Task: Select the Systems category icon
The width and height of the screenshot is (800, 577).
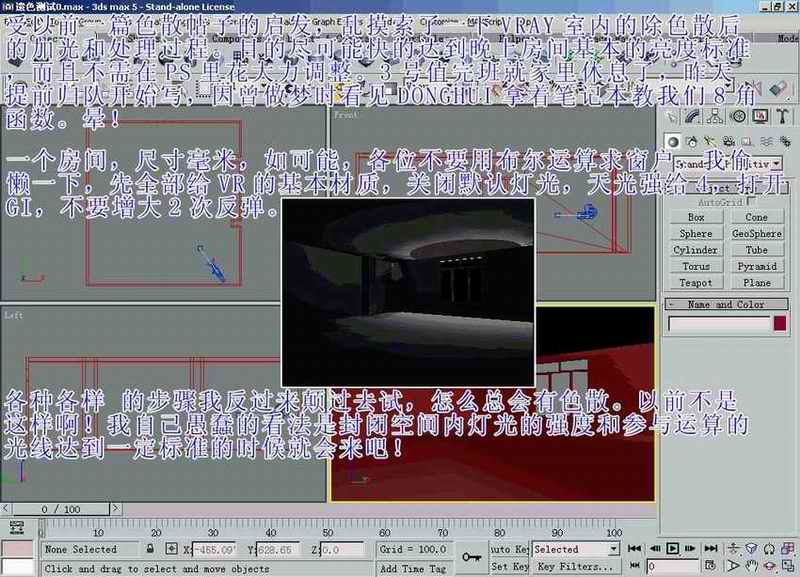Action: 785,142
